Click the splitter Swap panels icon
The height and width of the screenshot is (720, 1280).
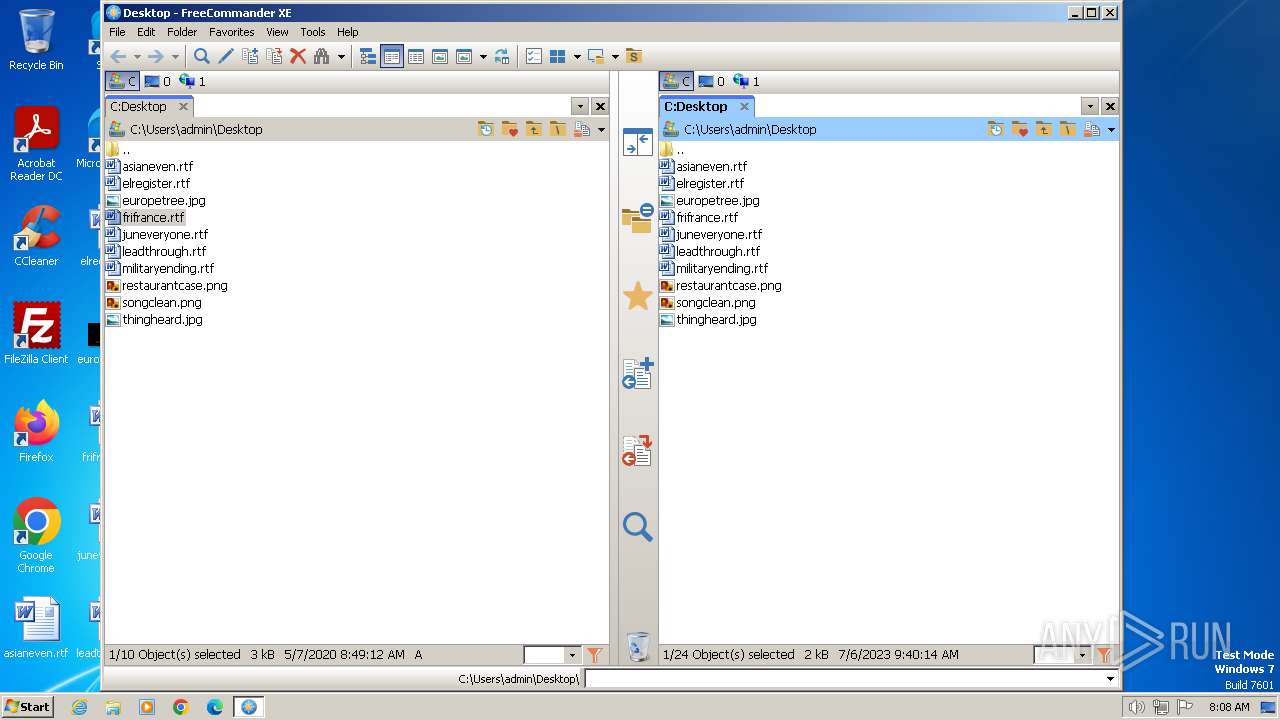click(637, 142)
